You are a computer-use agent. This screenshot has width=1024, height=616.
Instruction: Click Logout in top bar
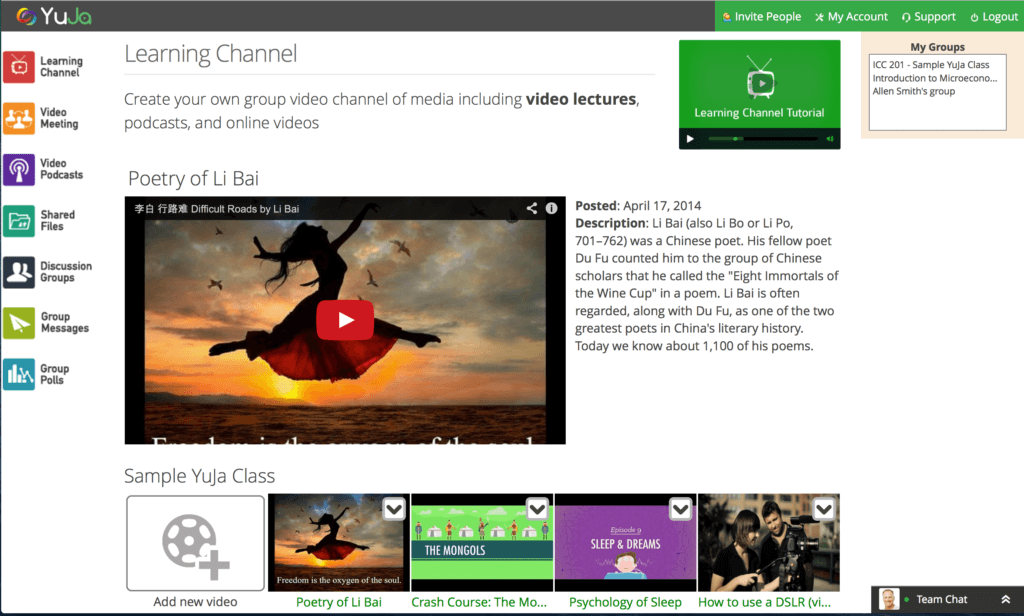(994, 16)
